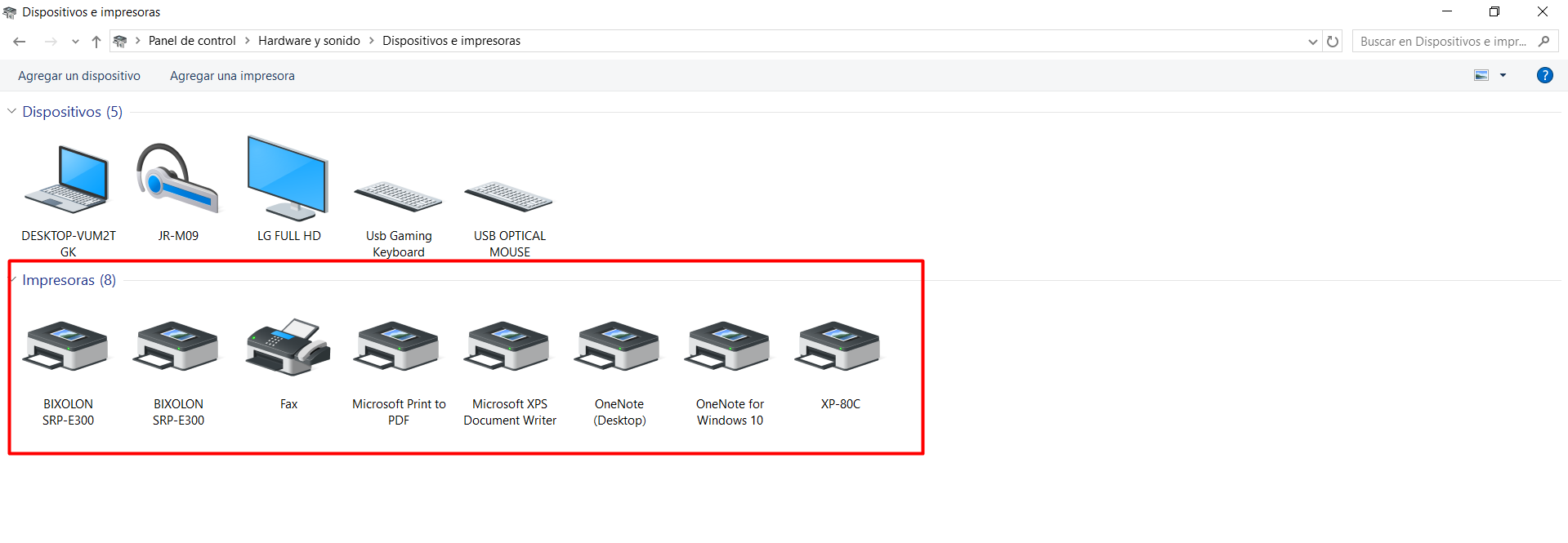The height and width of the screenshot is (543, 1568).
Task: Click the LG FULL HD monitor icon
Action: pyautogui.click(x=288, y=180)
